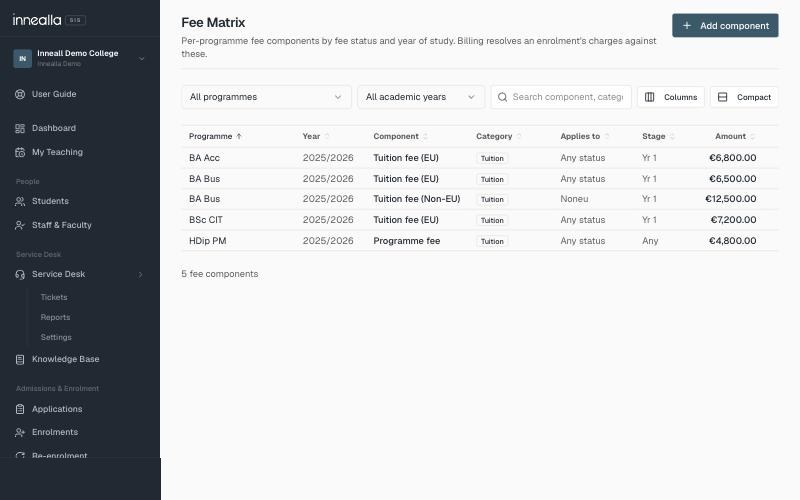Image resolution: width=800 pixels, height=500 pixels.
Task: Click the Columns button
Action: click(x=671, y=97)
